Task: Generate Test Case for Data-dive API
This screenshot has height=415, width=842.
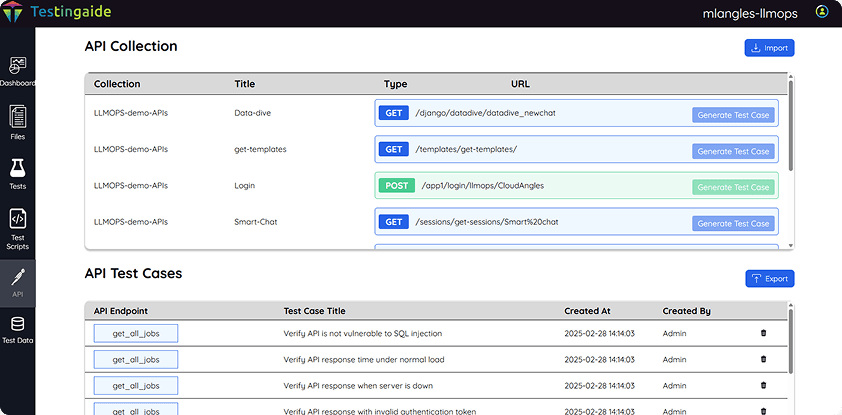Action: (733, 115)
